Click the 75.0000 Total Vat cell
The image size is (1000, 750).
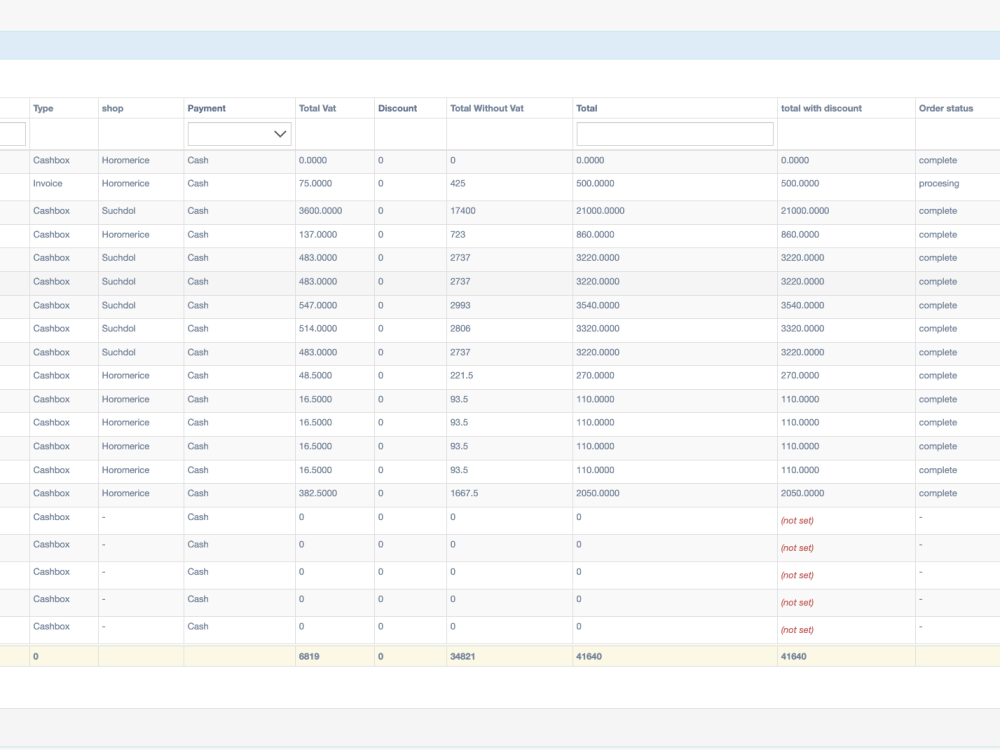[315, 184]
